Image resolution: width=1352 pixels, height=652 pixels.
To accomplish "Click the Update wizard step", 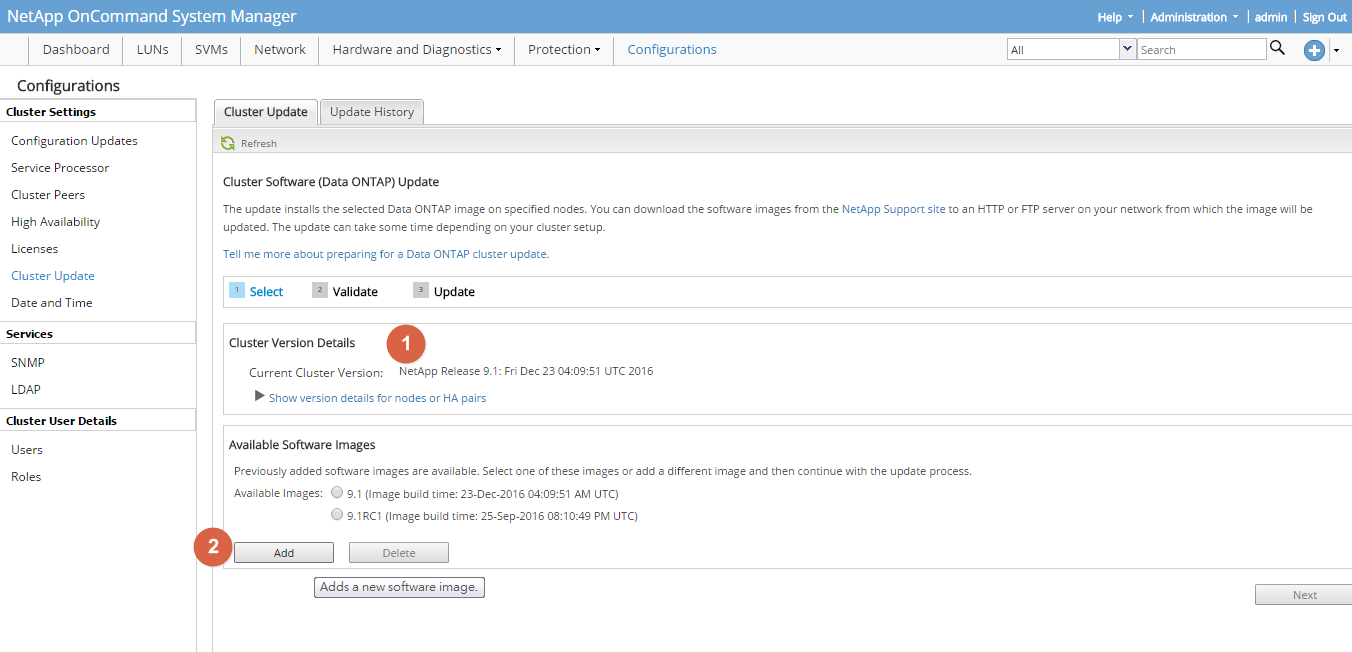I will 444,291.
